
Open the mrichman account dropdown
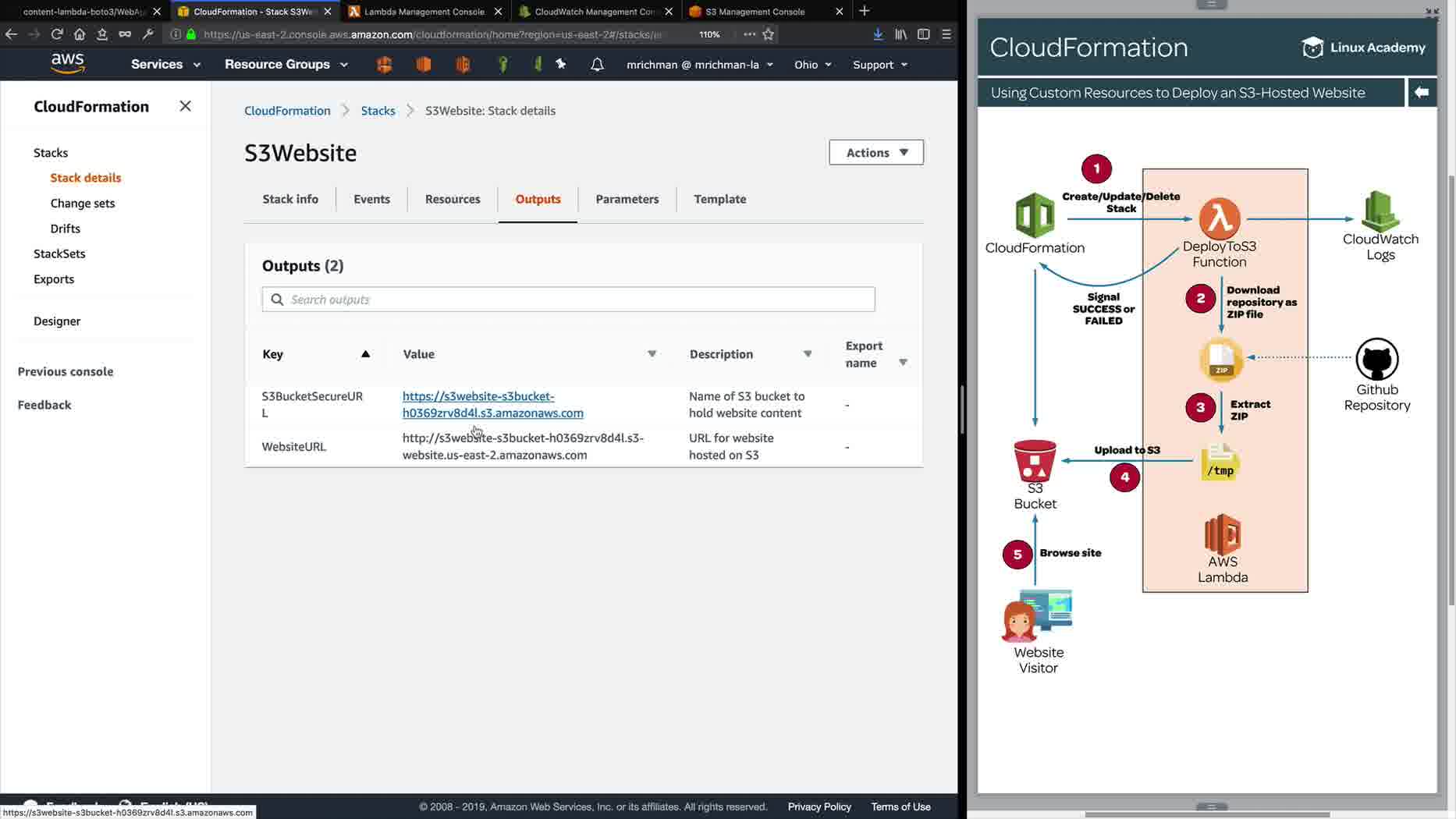(x=700, y=65)
